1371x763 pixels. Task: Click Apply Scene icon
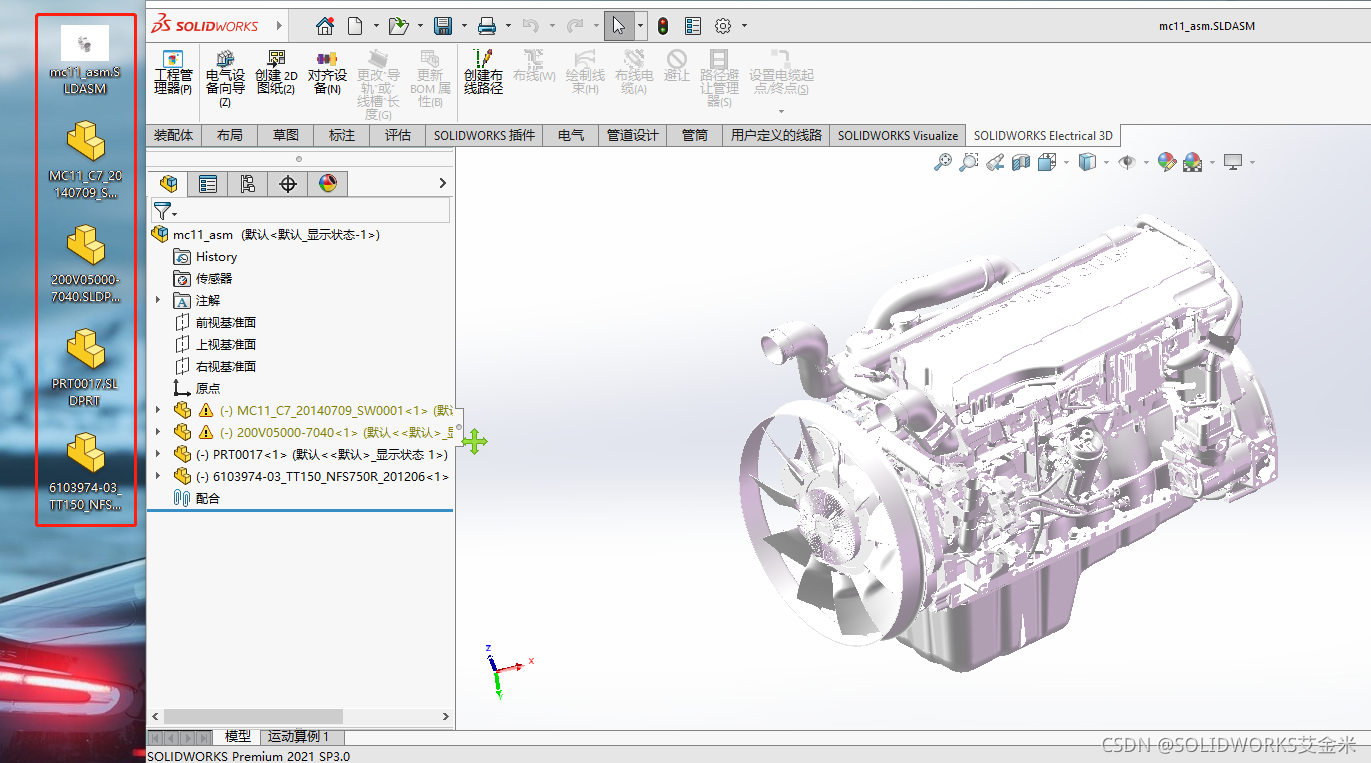click(x=1192, y=162)
